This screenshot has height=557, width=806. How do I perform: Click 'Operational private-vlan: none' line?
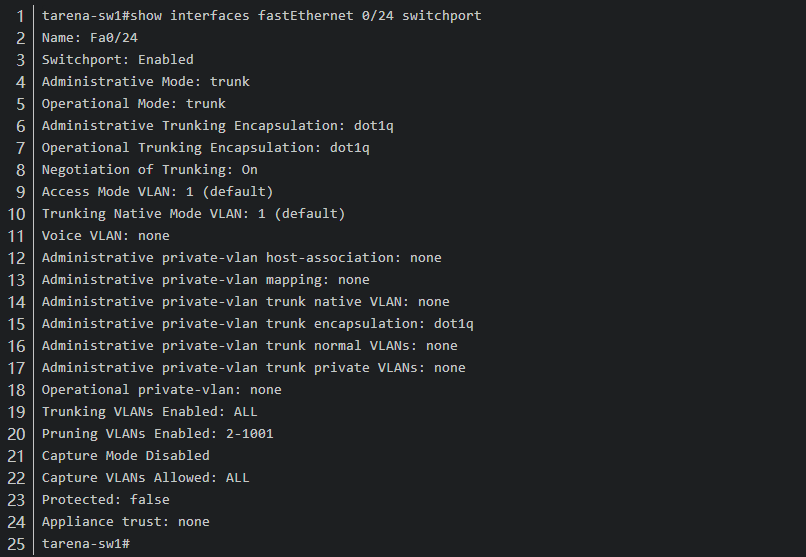click(161, 390)
